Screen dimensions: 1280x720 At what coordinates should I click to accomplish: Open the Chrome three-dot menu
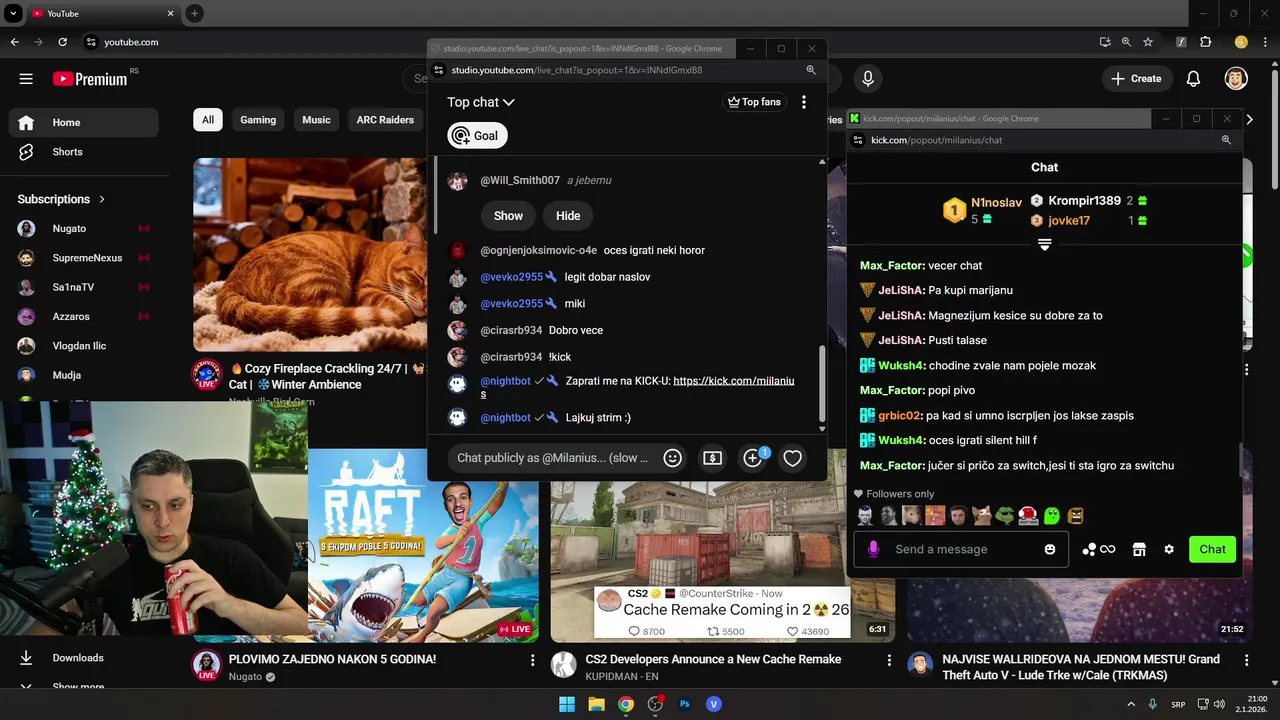click(1266, 42)
